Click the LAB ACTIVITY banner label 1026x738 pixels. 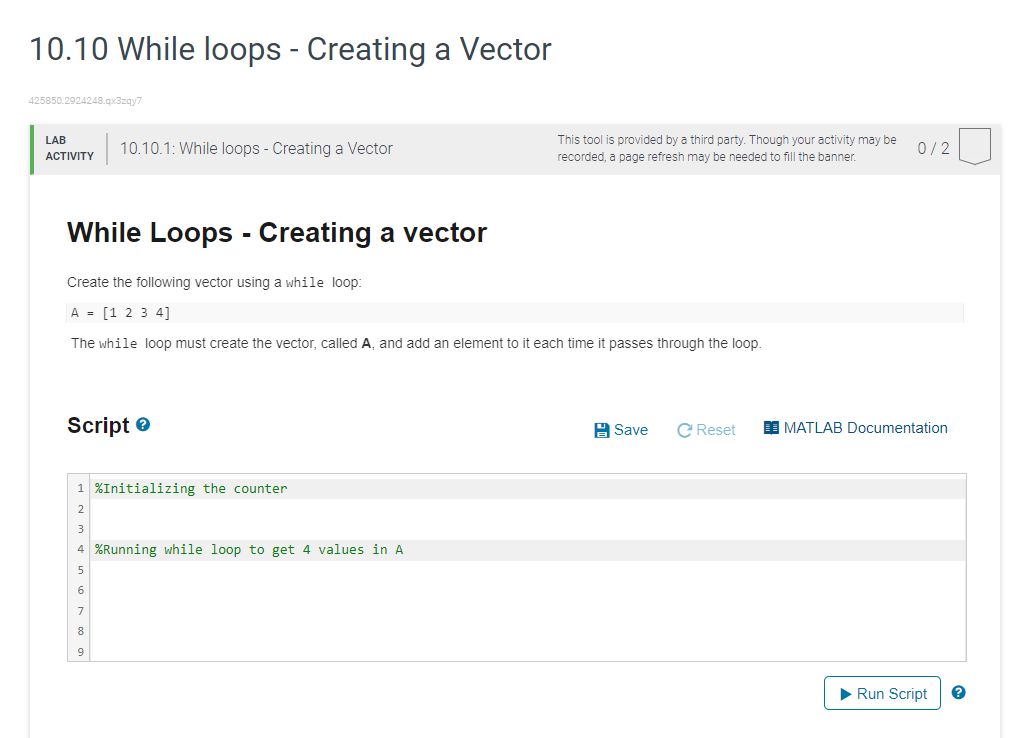click(x=69, y=148)
